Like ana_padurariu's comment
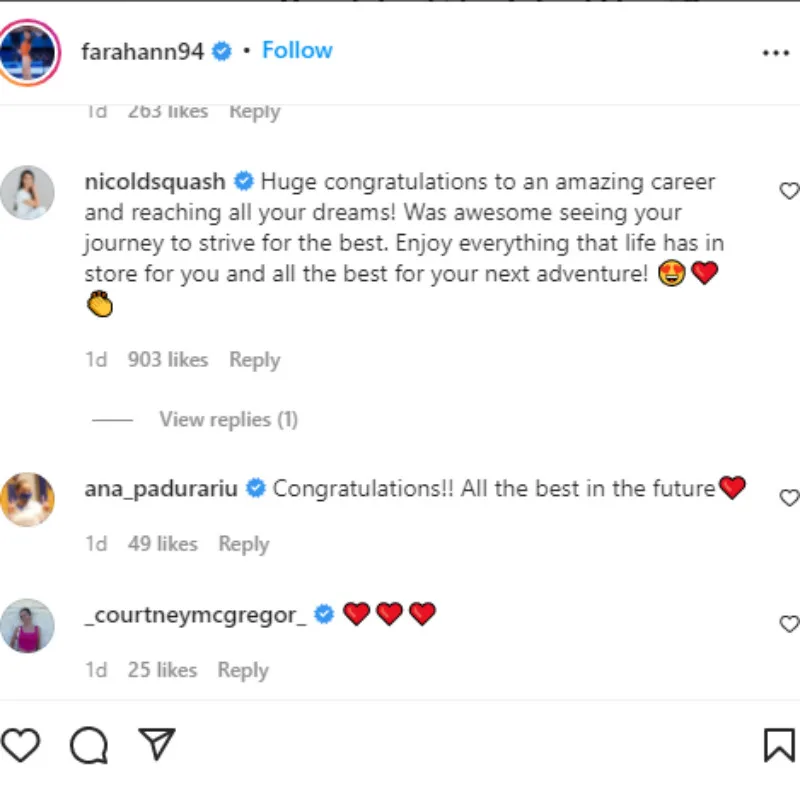 point(788,497)
